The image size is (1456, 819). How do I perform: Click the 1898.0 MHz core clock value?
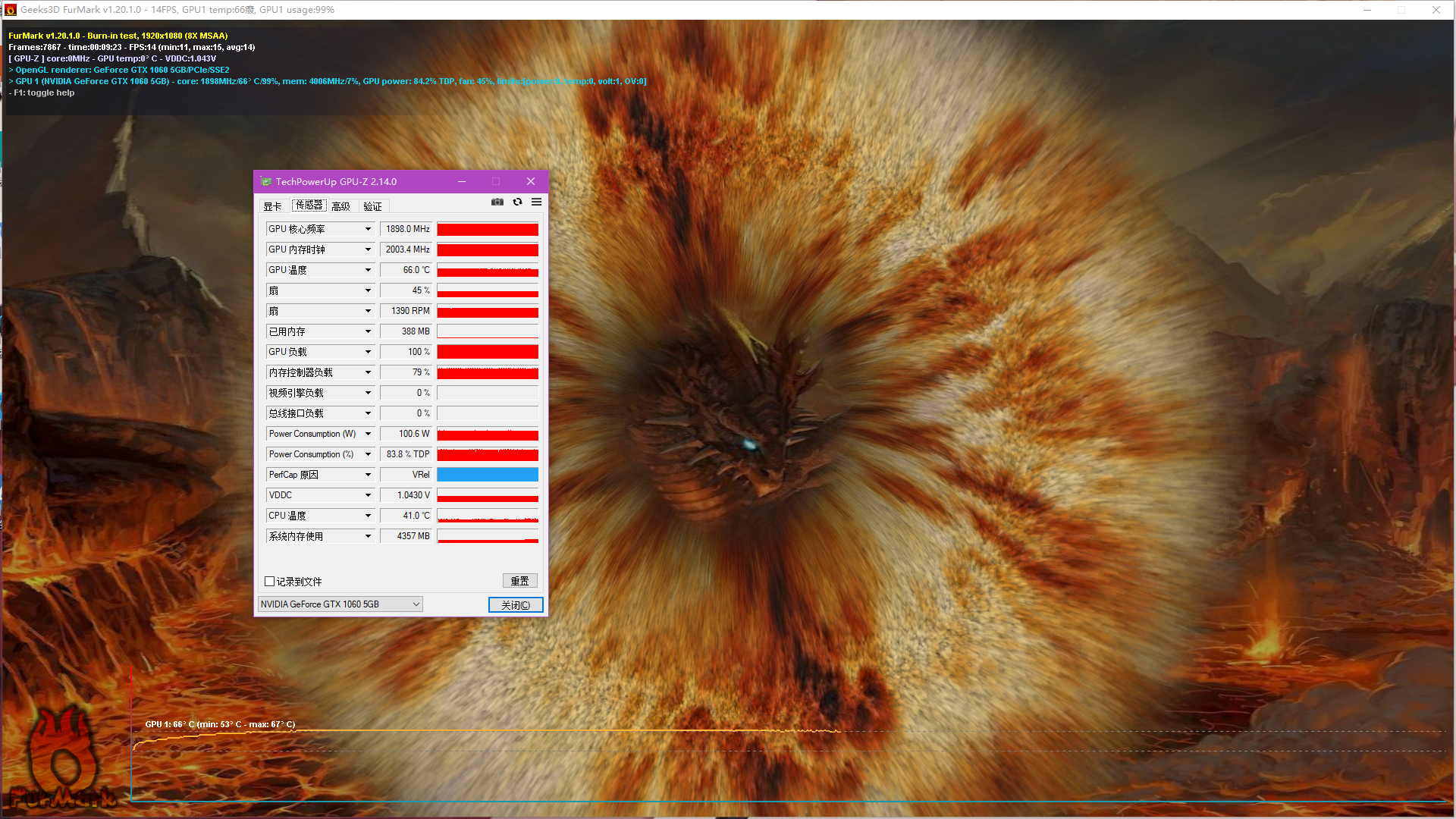tap(406, 229)
